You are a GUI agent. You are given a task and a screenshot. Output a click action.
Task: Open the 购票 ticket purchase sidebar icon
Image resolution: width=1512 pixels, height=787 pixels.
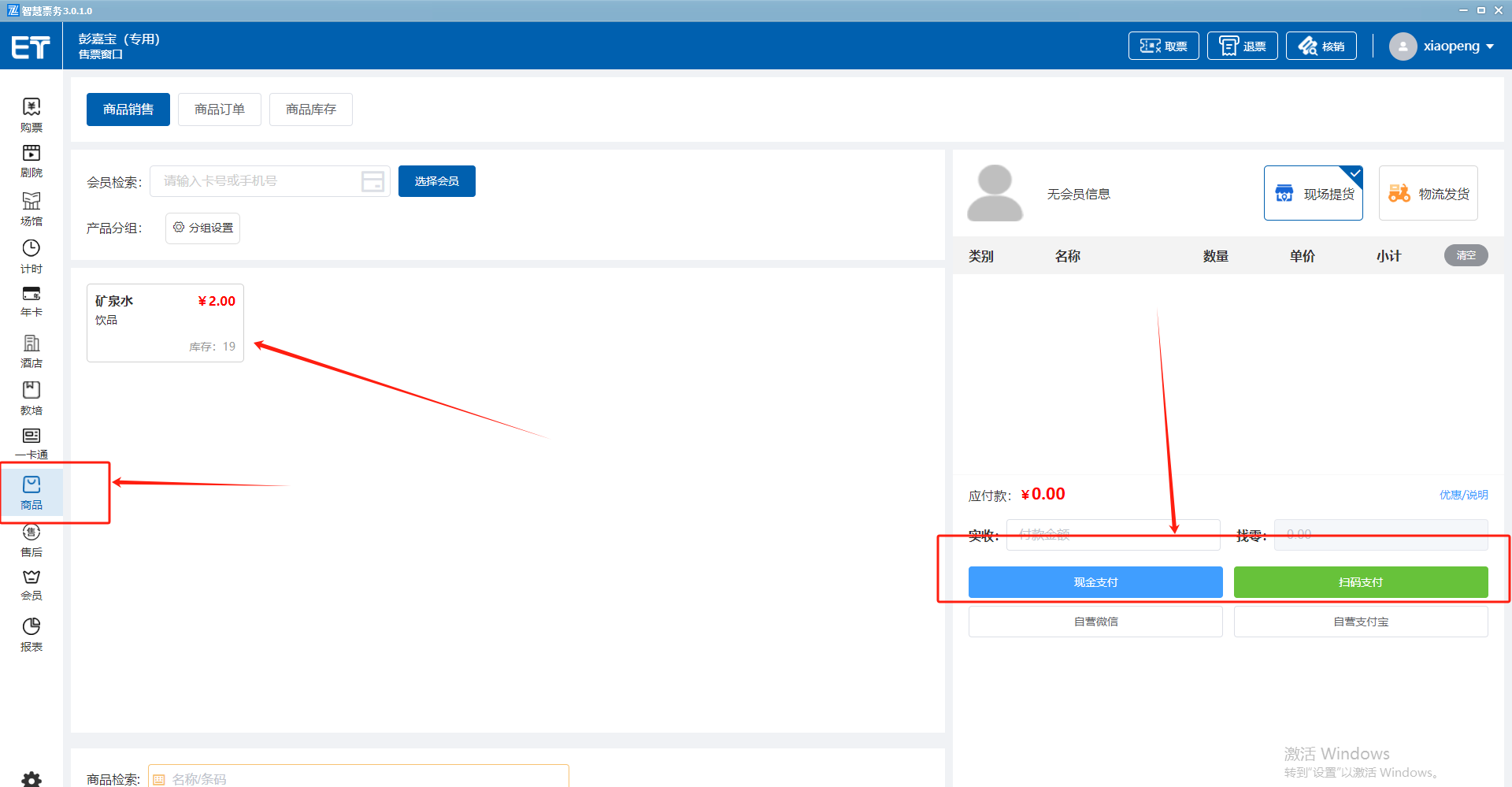tap(31, 114)
